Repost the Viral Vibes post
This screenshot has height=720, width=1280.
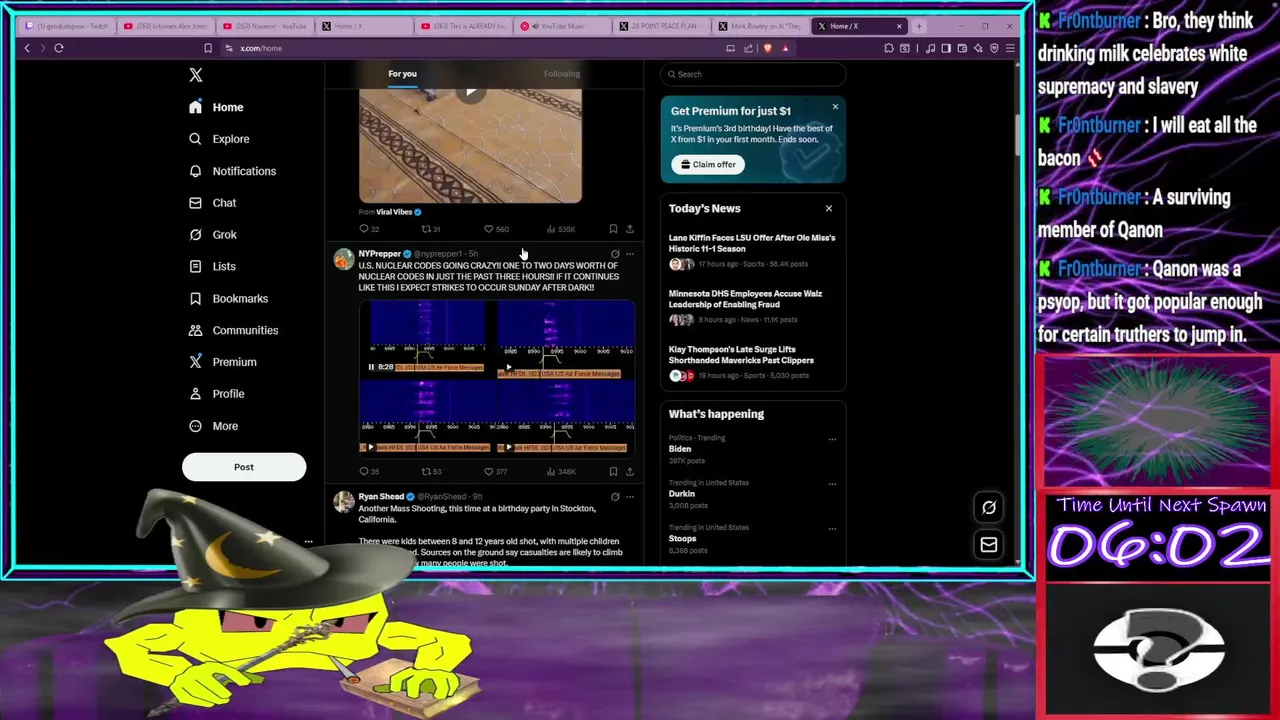pos(430,229)
